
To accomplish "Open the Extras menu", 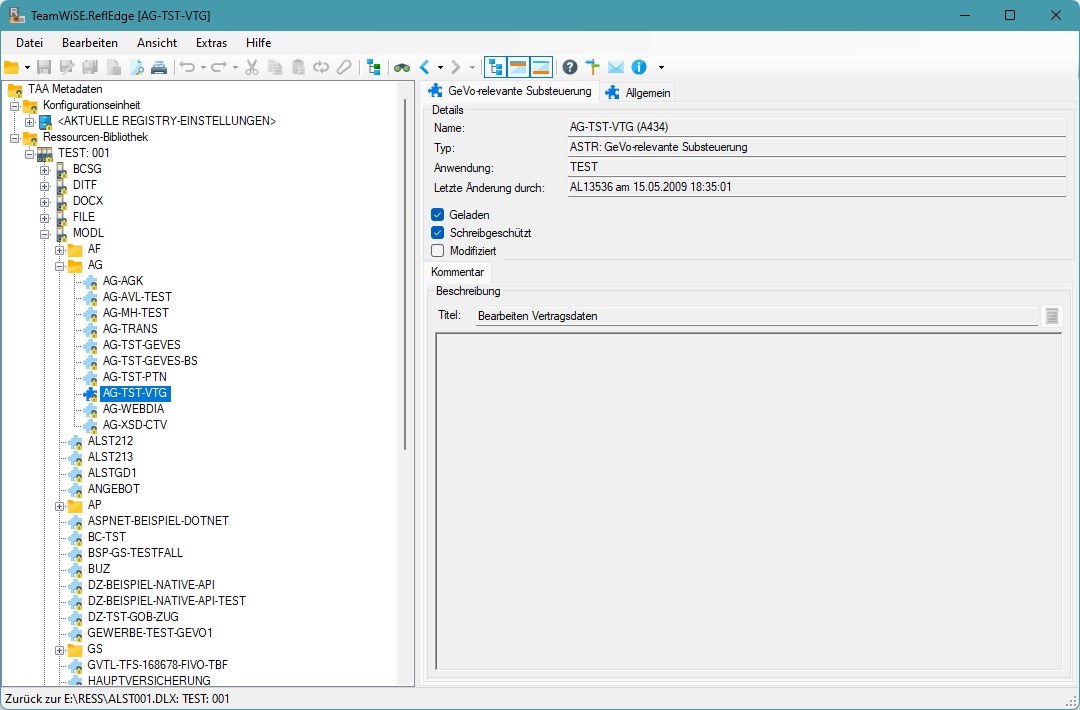I will coord(211,43).
